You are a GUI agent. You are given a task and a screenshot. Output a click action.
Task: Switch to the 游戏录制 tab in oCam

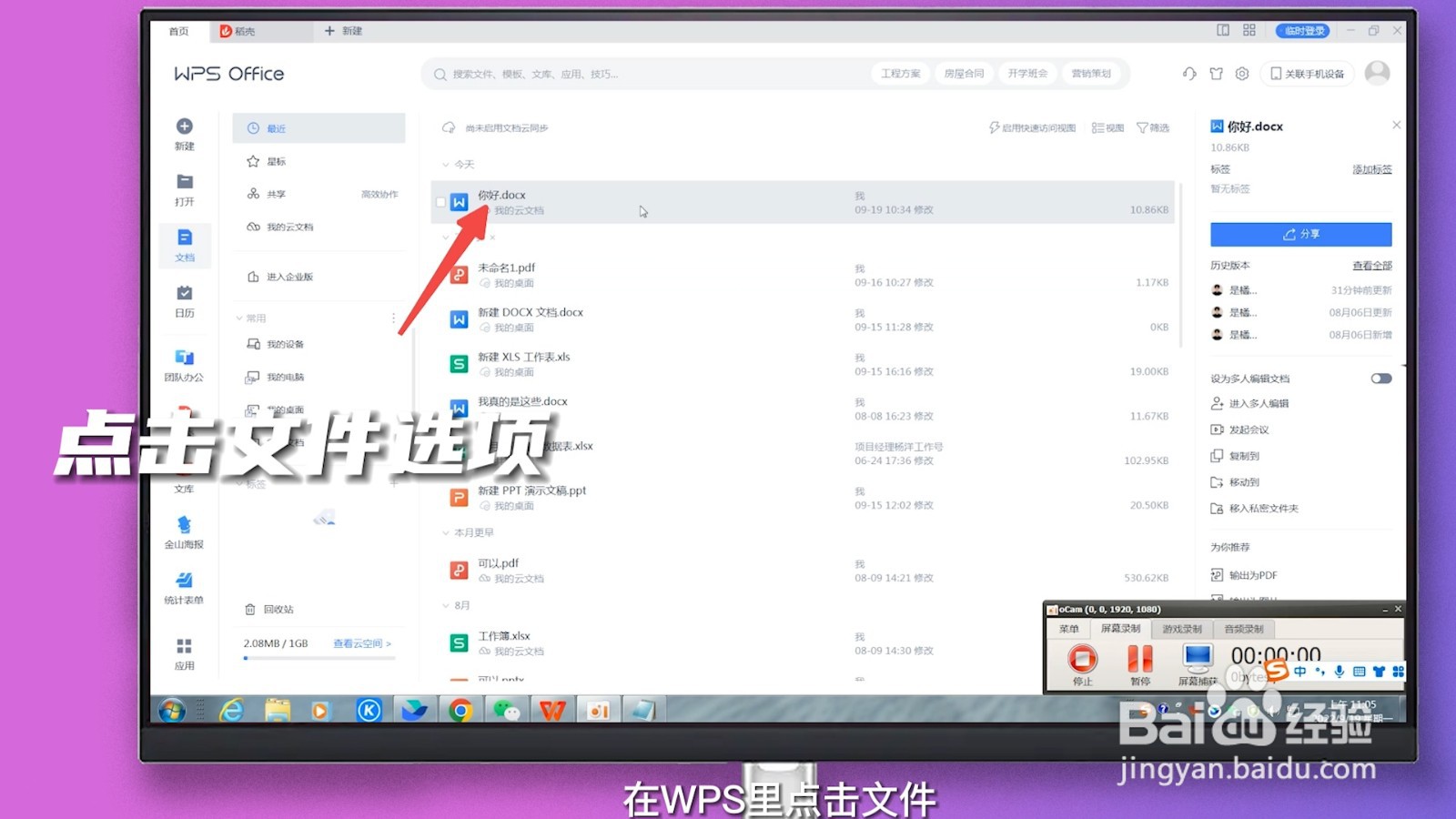click(x=1182, y=629)
